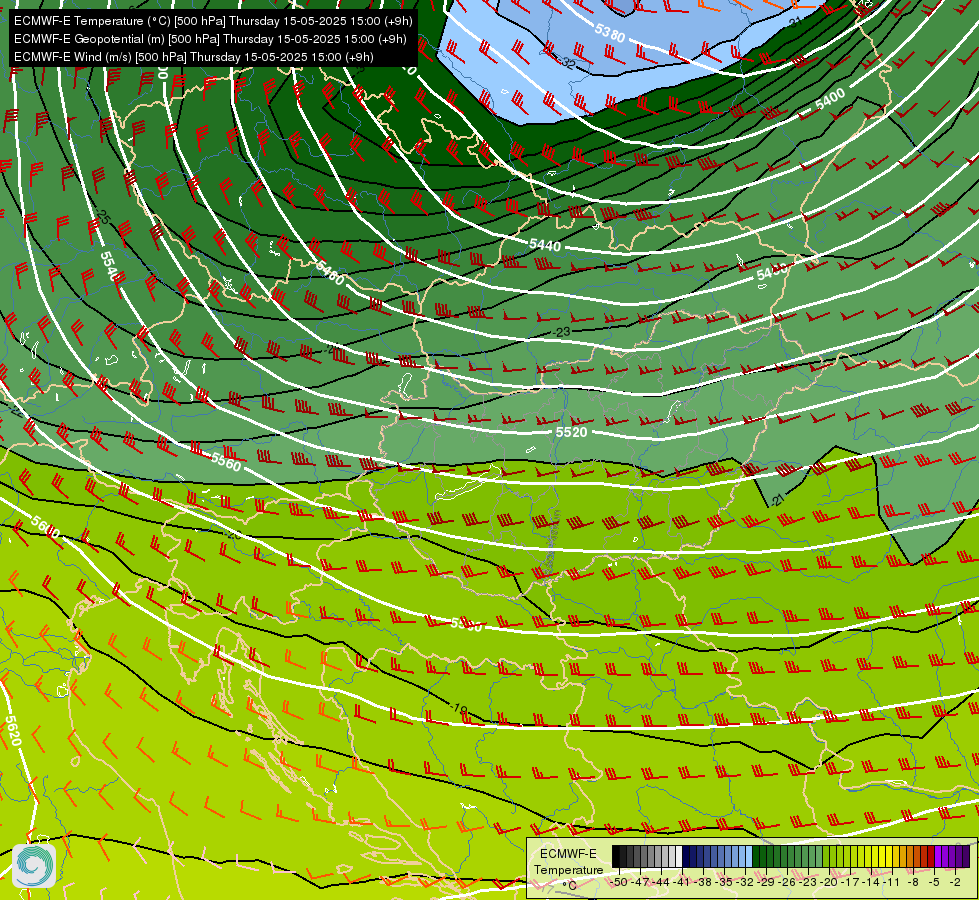Click the -14 tick label in color scale

(871, 882)
